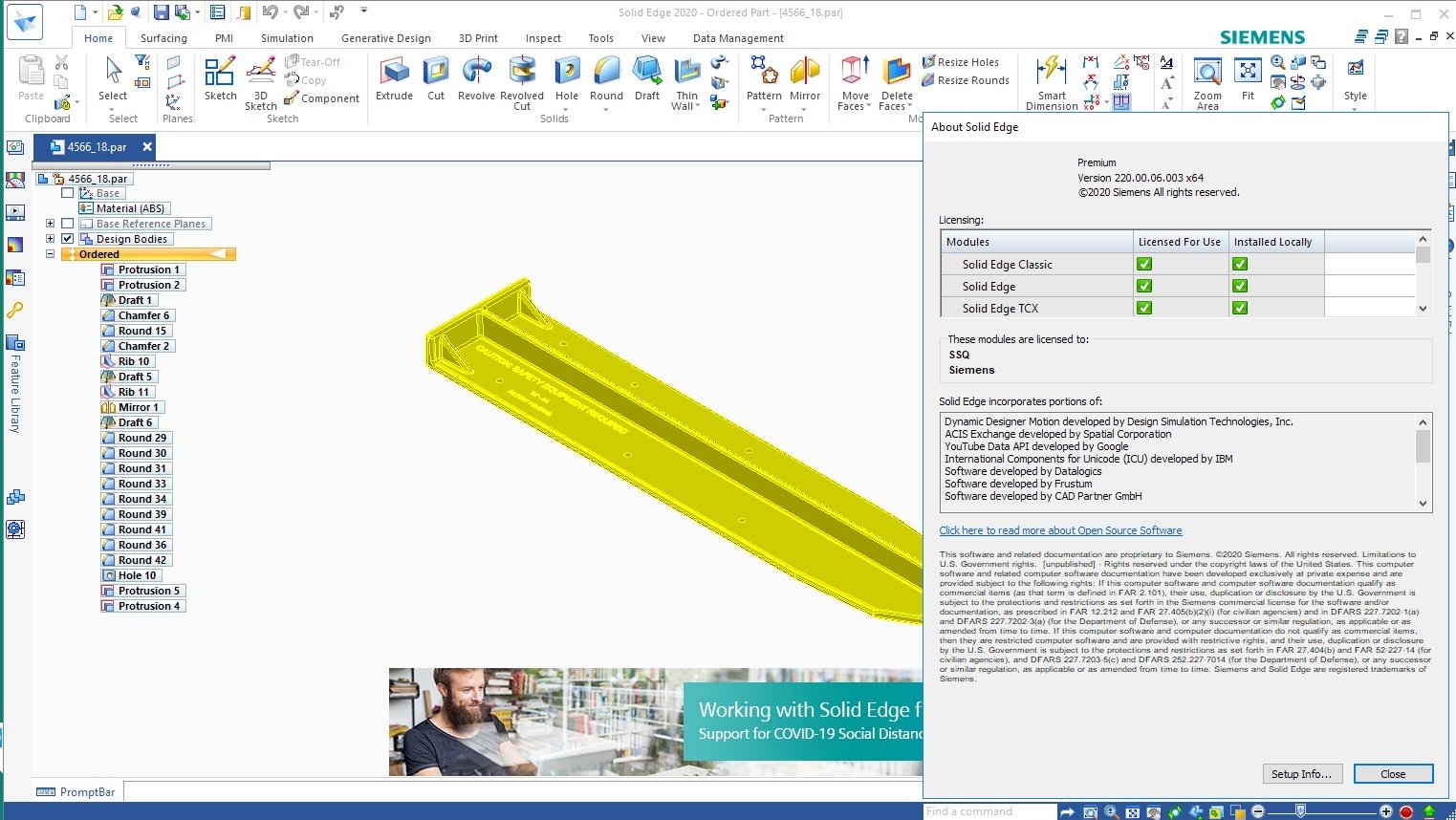Activate Smart Dimension tool
The image size is (1456, 820).
[x=1052, y=82]
